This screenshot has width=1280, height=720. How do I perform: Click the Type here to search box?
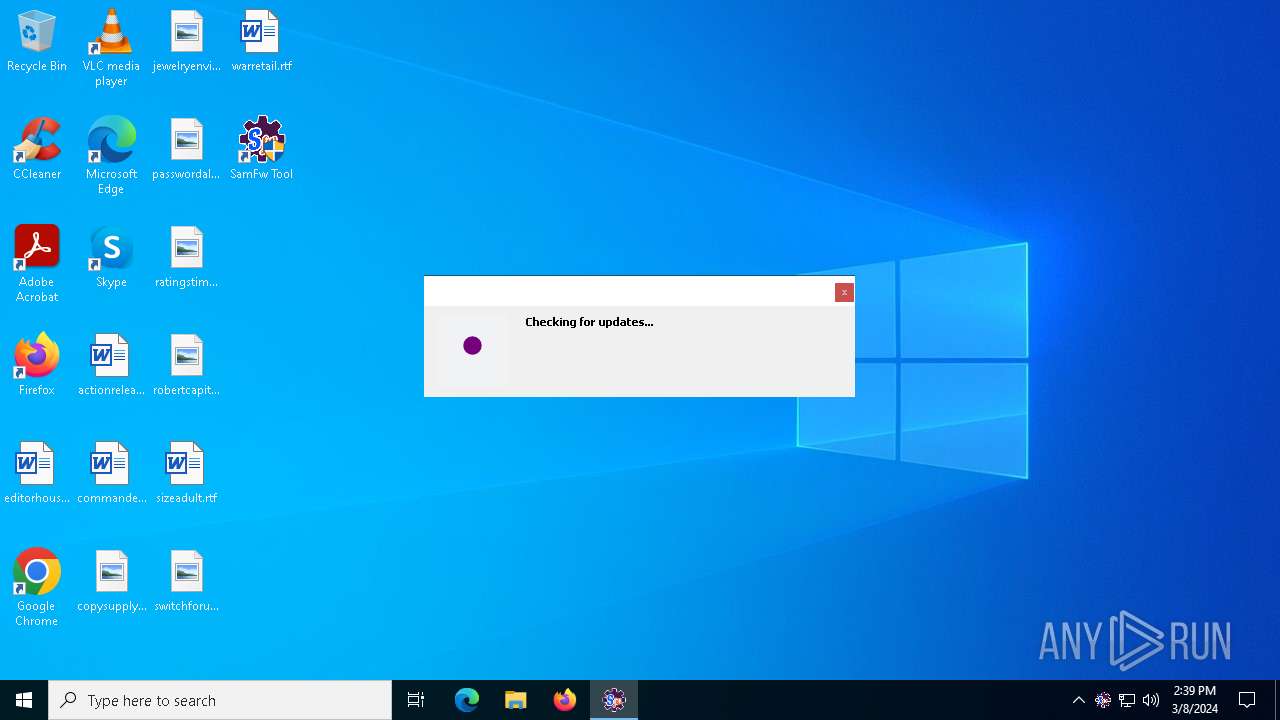click(x=220, y=700)
